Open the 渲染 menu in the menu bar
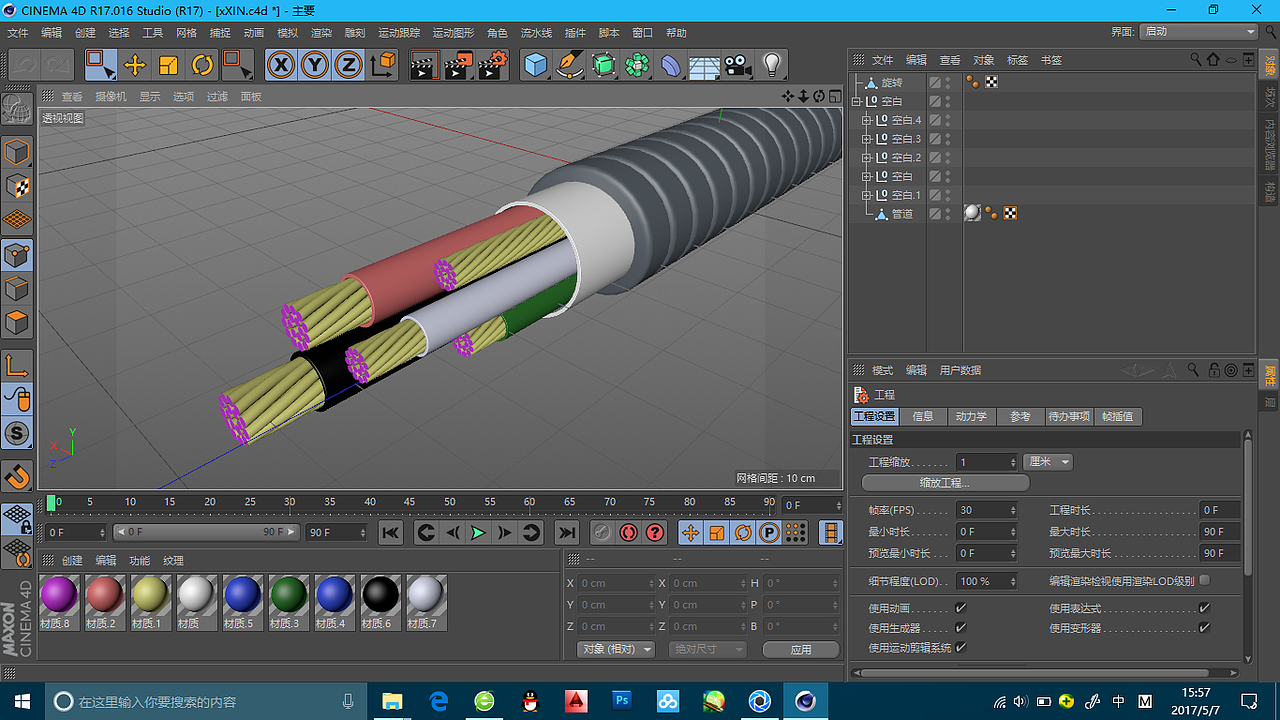1280x720 pixels. [x=321, y=33]
